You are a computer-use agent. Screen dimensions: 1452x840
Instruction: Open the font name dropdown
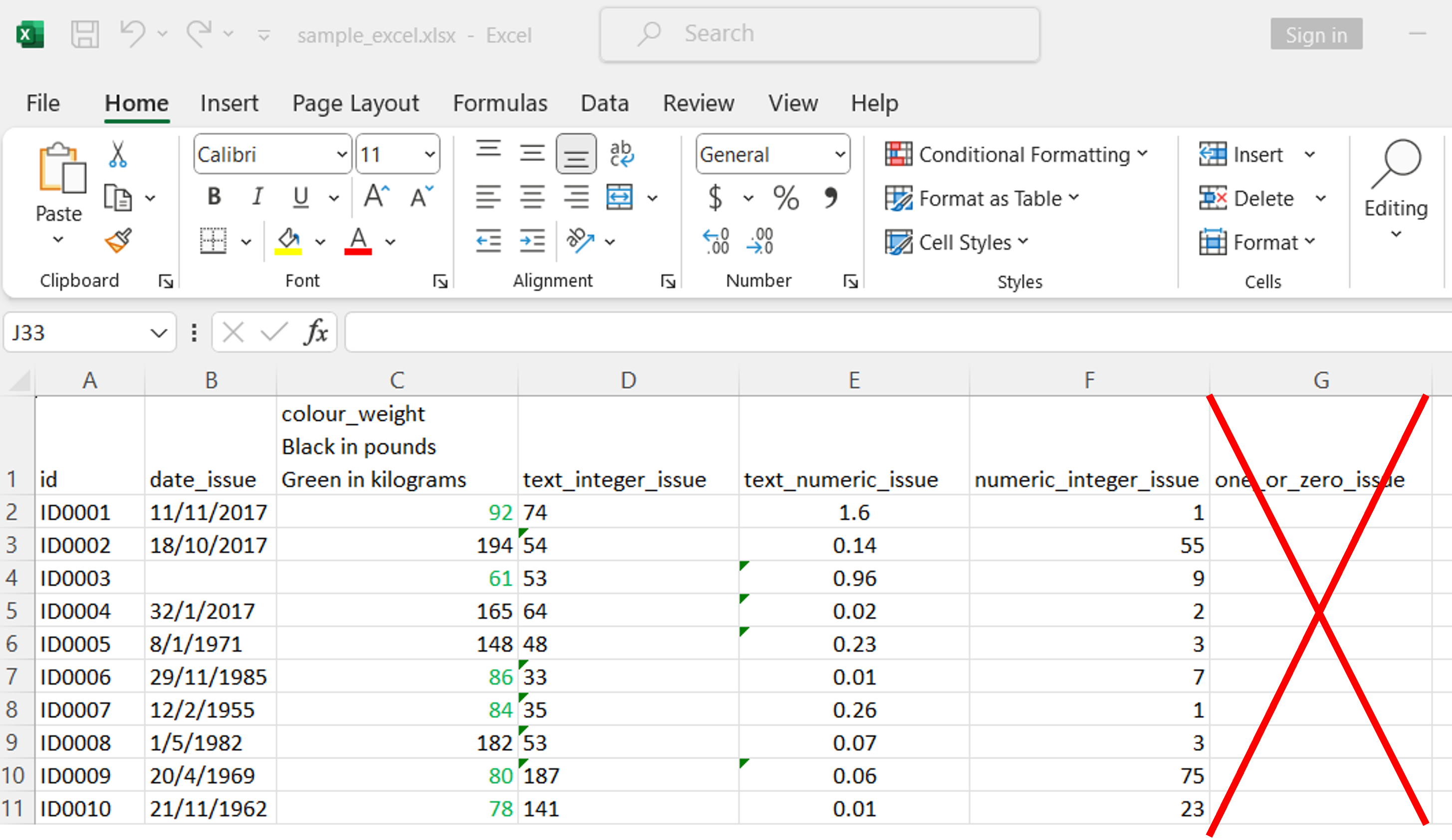click(342, 154)
